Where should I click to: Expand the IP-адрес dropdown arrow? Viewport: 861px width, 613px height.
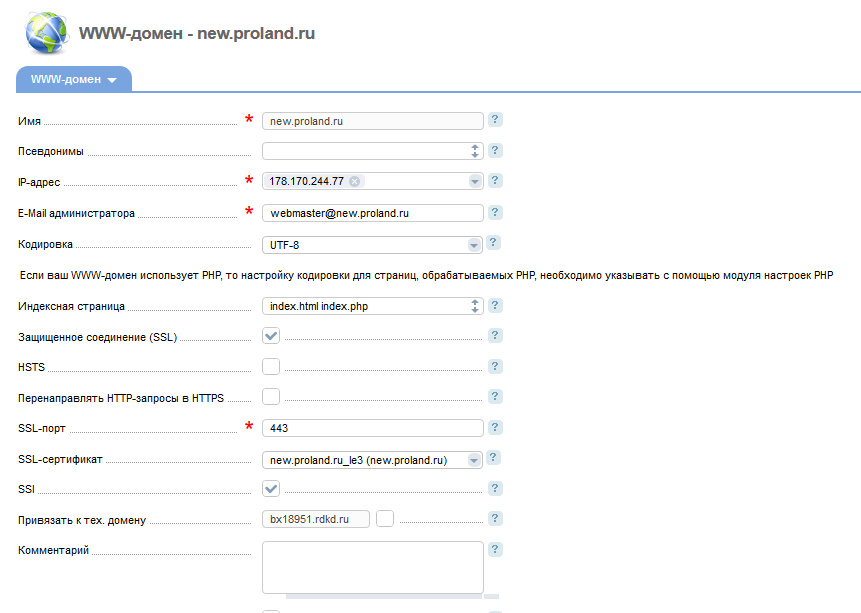(473, 182)
